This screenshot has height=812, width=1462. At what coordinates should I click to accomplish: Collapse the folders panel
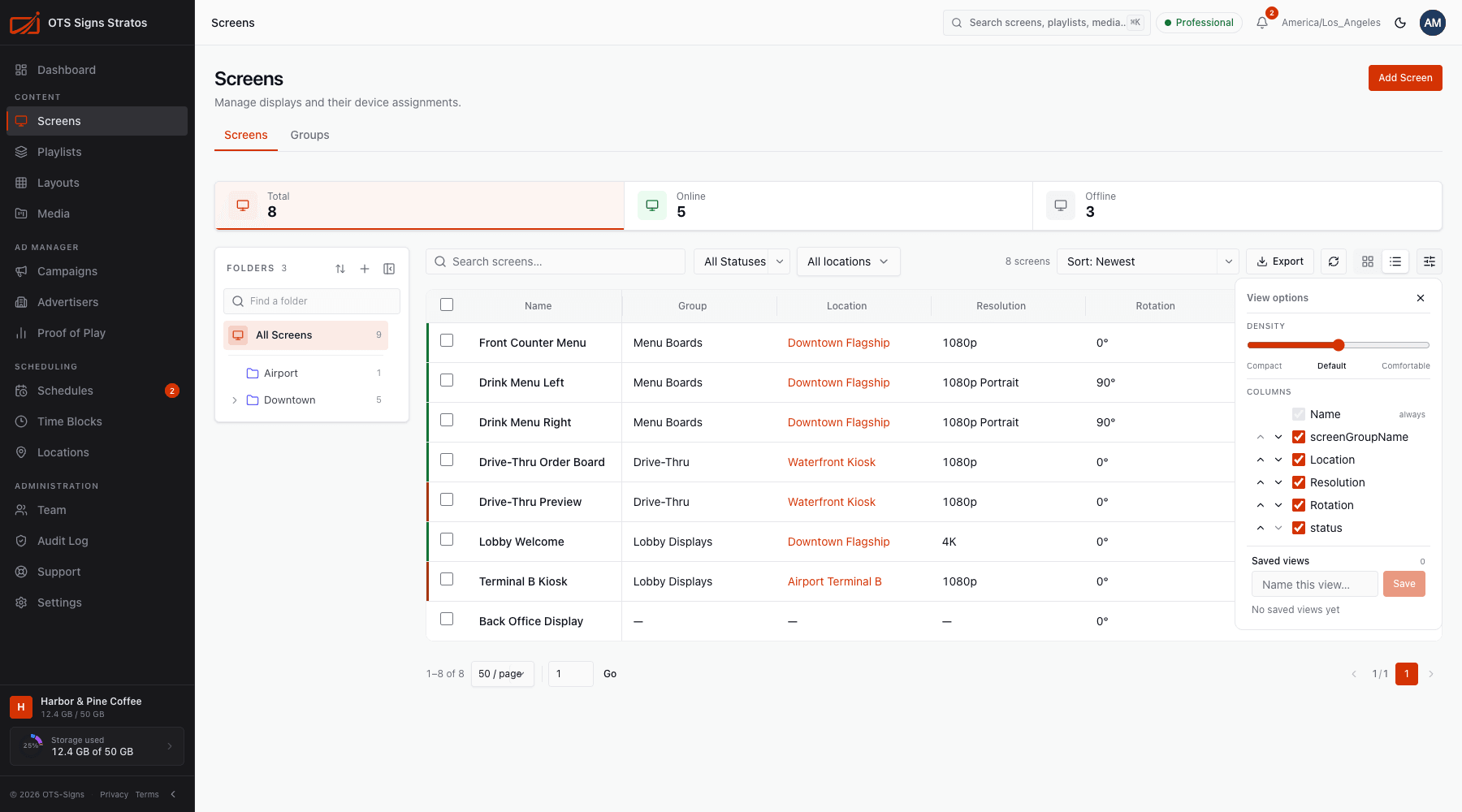coord(389,269)
